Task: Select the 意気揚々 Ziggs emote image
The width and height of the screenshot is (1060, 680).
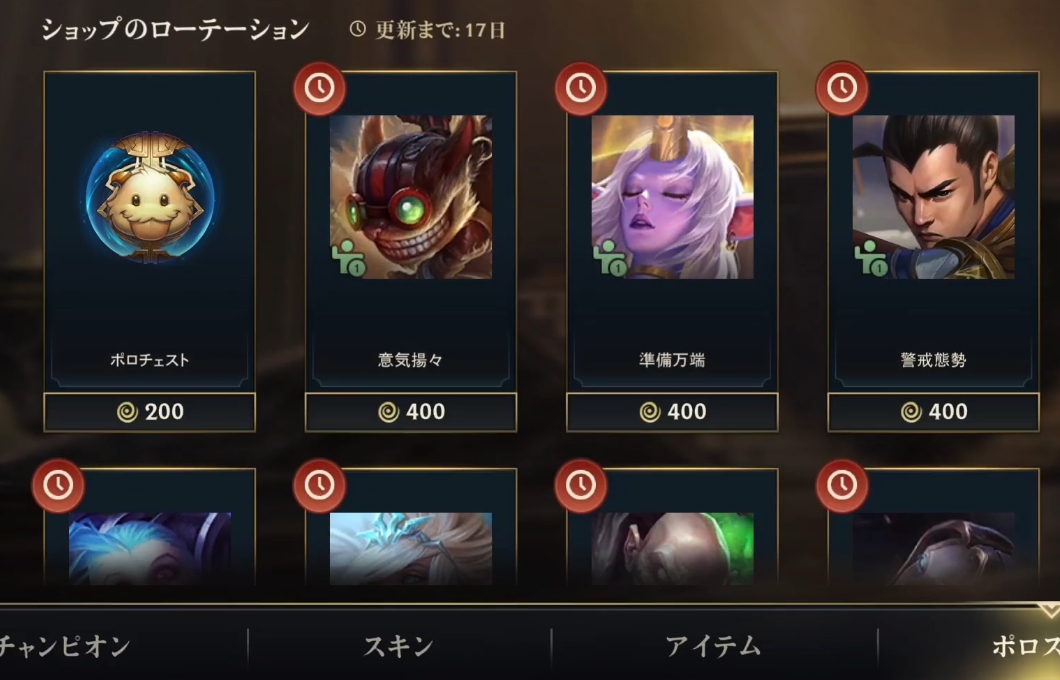Action: [410, 197]
